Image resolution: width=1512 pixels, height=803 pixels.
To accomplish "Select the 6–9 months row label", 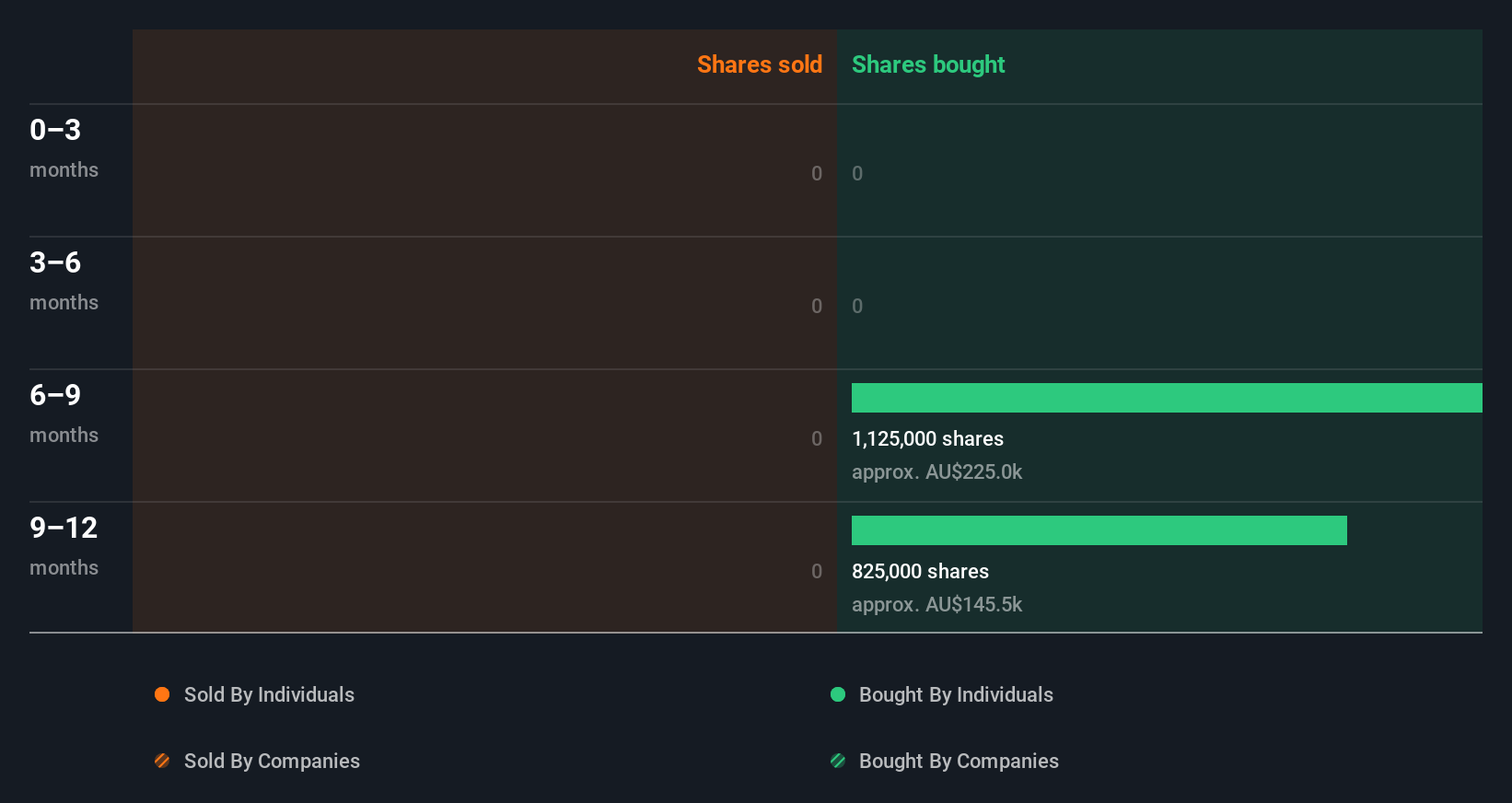I will pyautogui.click(x=64, y=413).
